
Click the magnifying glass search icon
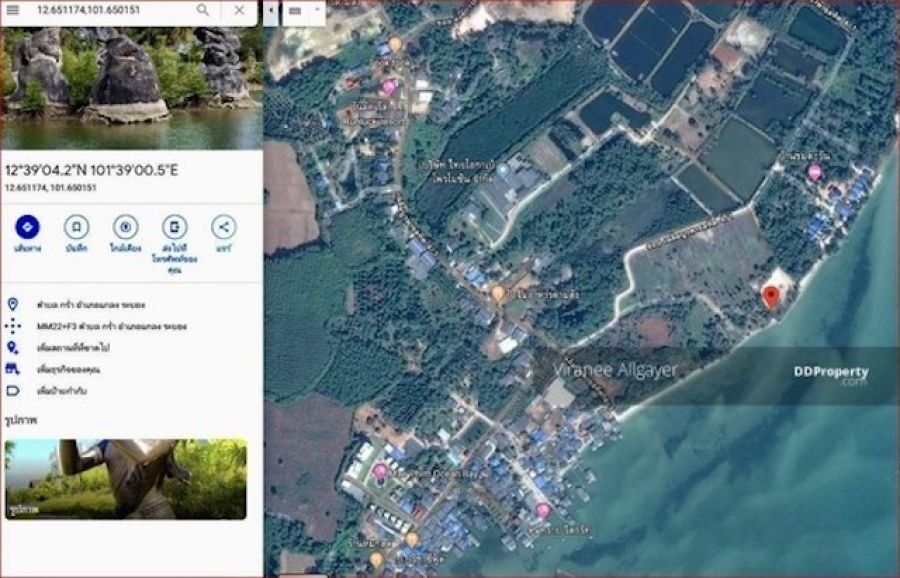coord(203,10)
